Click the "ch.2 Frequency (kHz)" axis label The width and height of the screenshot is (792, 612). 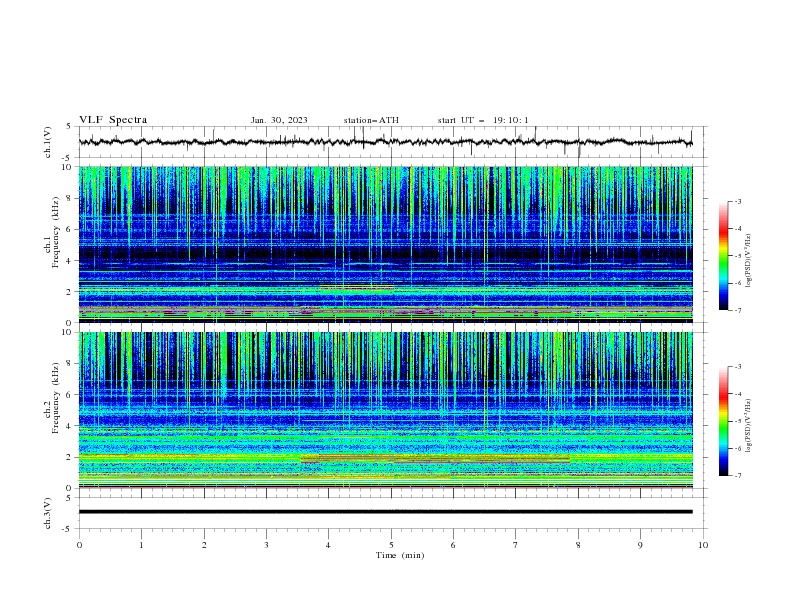[x=52, y=398]
